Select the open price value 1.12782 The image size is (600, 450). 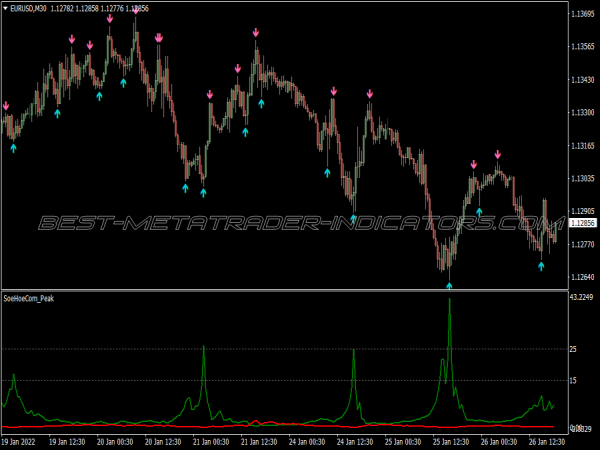[x=62, y=8]
